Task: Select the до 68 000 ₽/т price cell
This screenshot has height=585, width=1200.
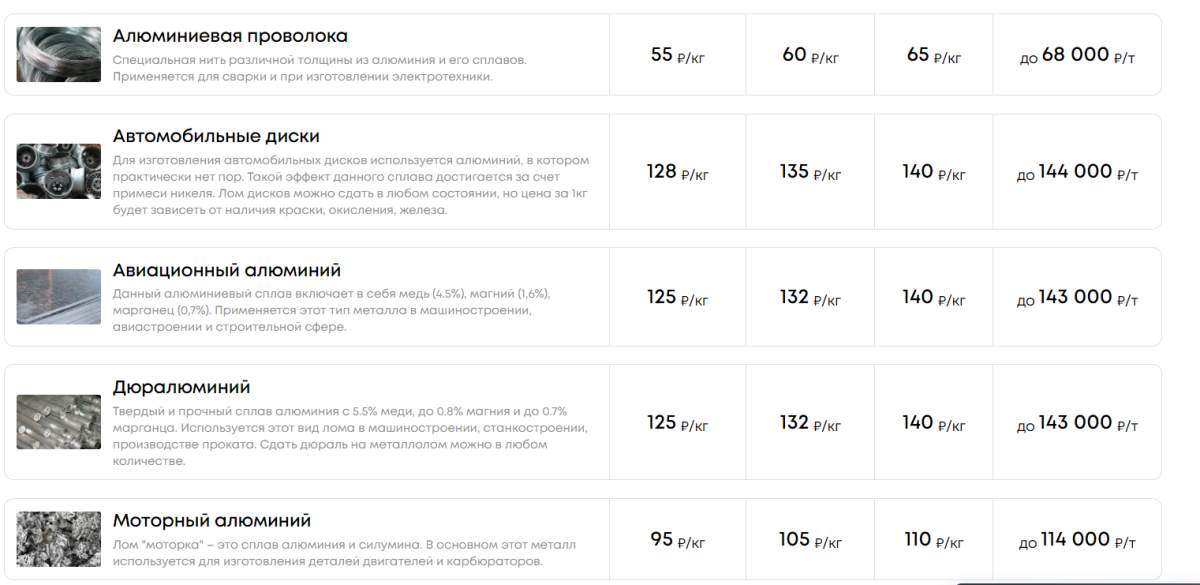Action: tap(1077, 55)
